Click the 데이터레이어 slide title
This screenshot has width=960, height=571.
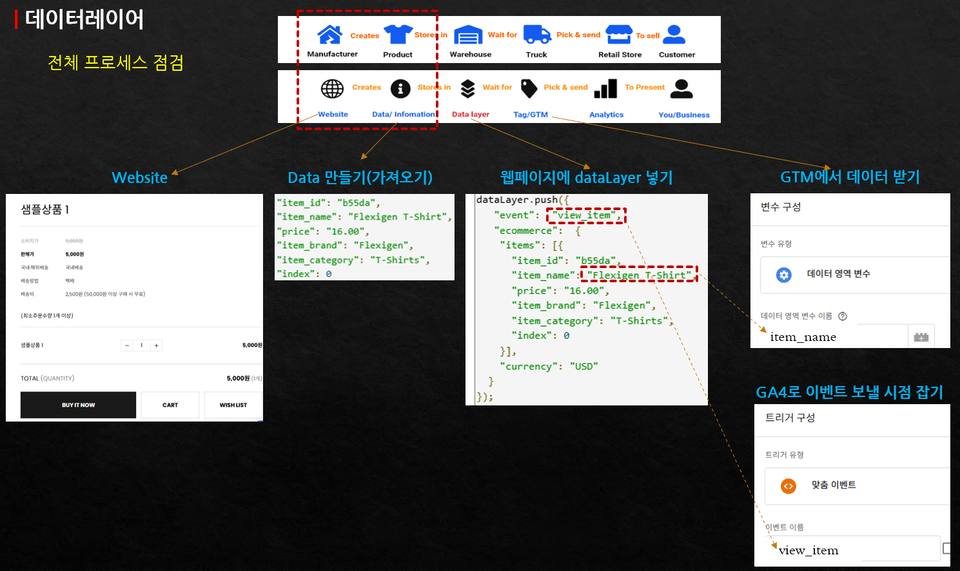coord(84,20)
